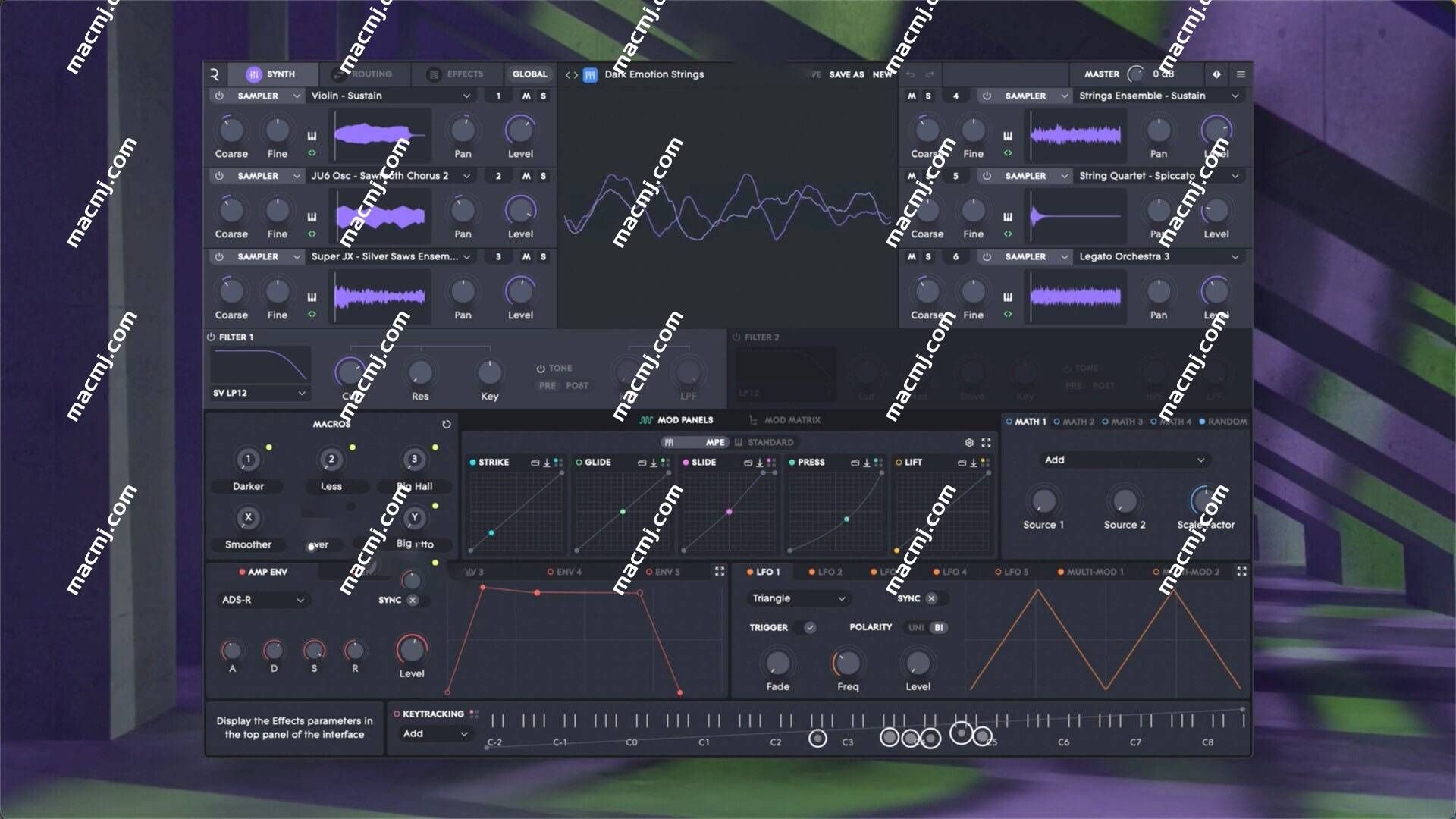Viewport: 1456px width, 819px height.
Task: Click the Violin - Sustain waveform thumbnail
Action: pos(379,135)
